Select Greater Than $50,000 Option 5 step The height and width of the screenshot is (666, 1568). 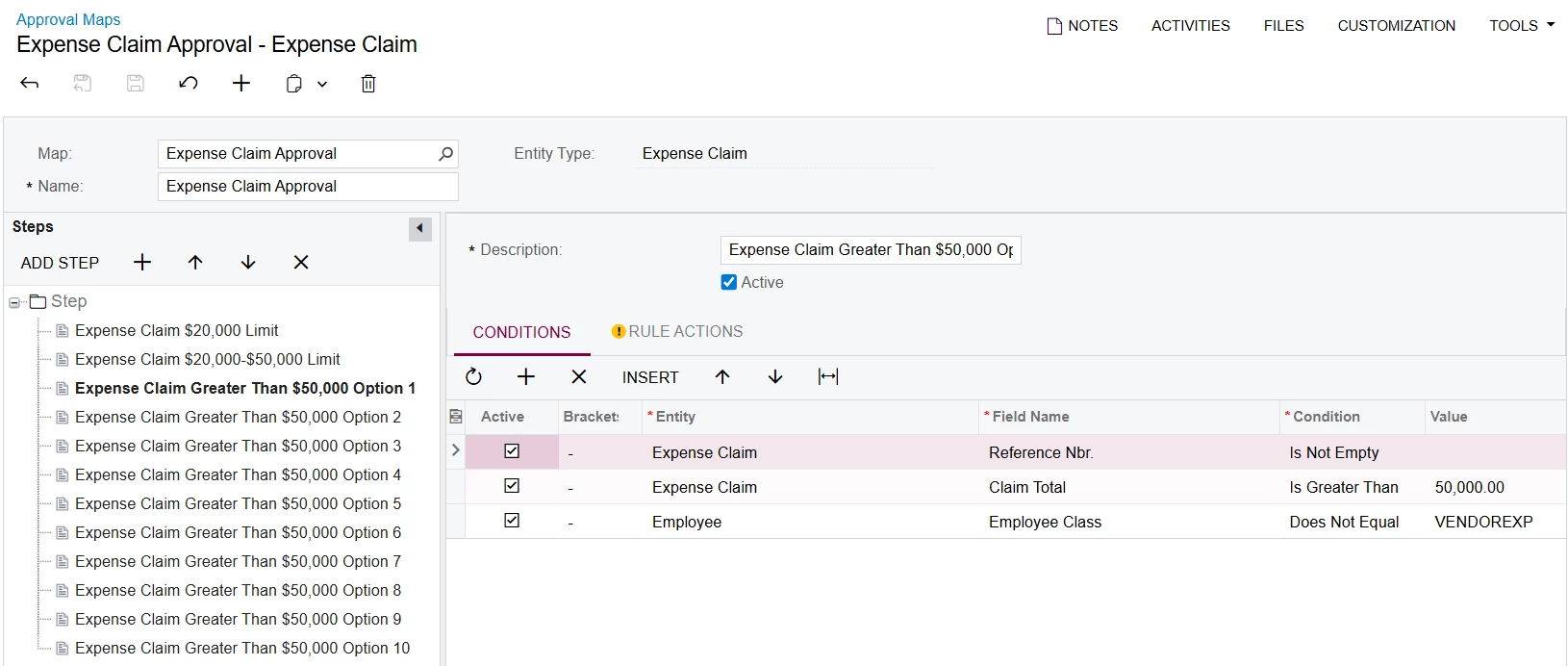tap(238, 503)
